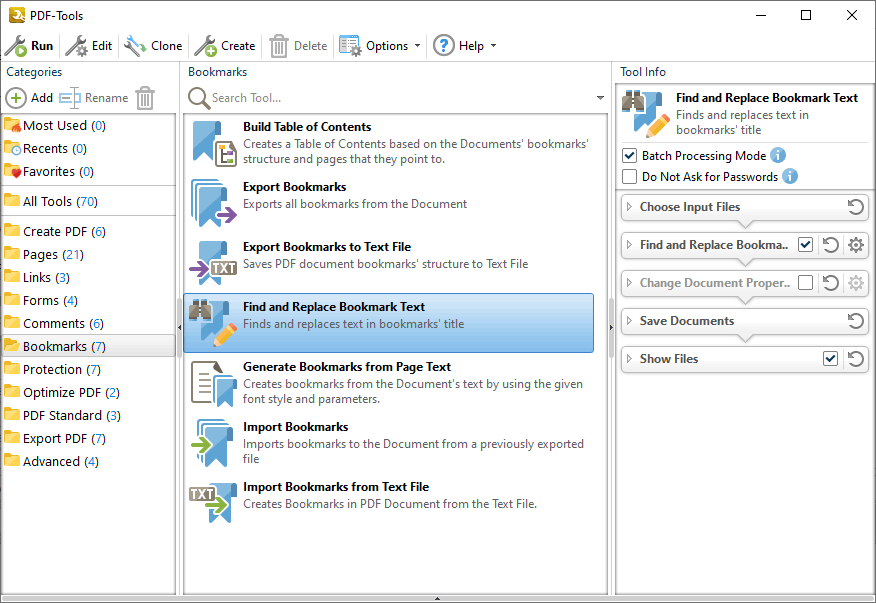The image size is (876, 603).
Task: Click the Clone tool icon
Action: tap(135, 46)
